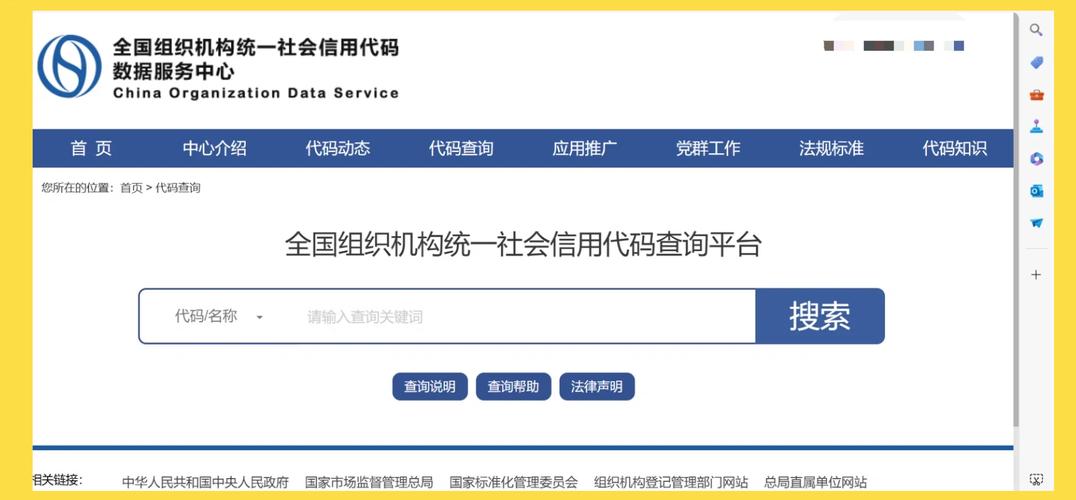Click the search icon in browser sidebar
The height and width of the screenshot is (500, 1076).
1036,30
